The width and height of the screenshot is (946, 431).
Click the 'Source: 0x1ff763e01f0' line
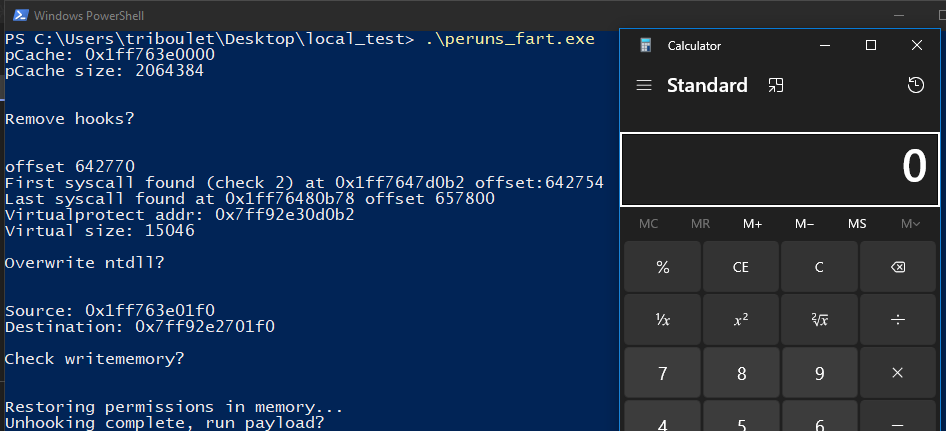[110, 311]
